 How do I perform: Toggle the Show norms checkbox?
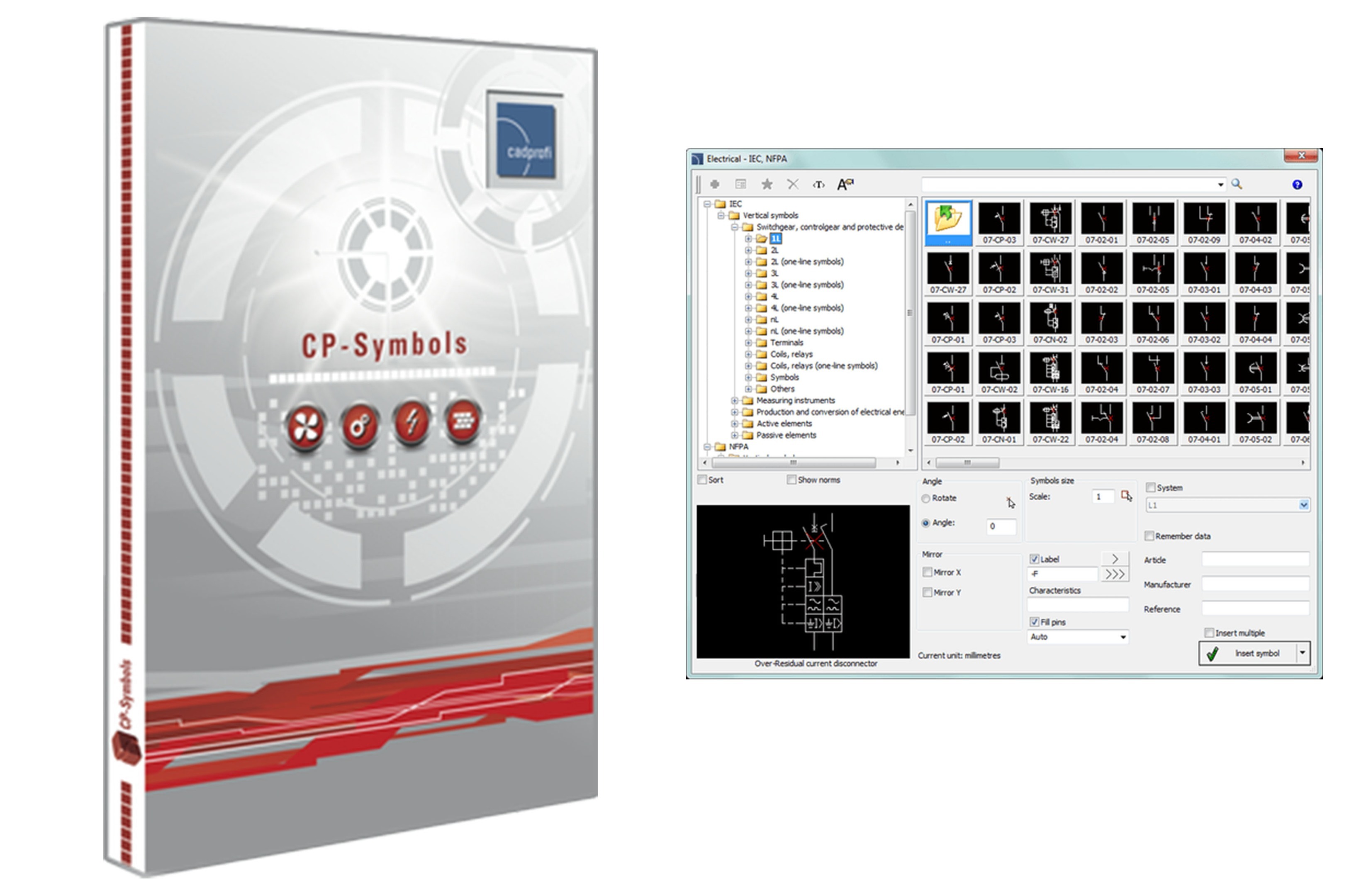click(x=791, y=480)
